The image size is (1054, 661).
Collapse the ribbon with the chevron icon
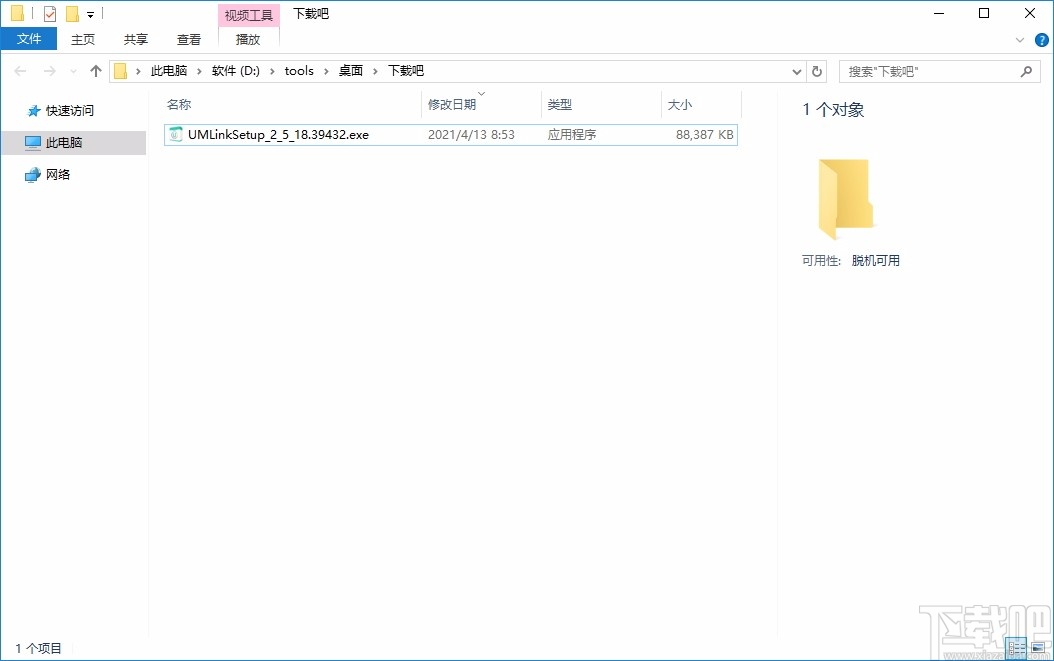1018,39
